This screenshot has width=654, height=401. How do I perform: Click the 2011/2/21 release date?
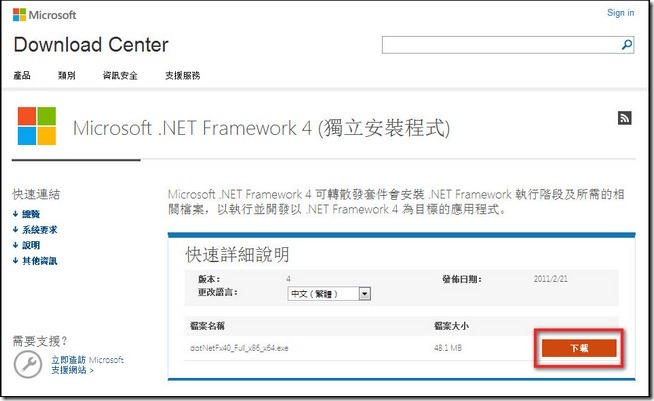coord(551,279)
